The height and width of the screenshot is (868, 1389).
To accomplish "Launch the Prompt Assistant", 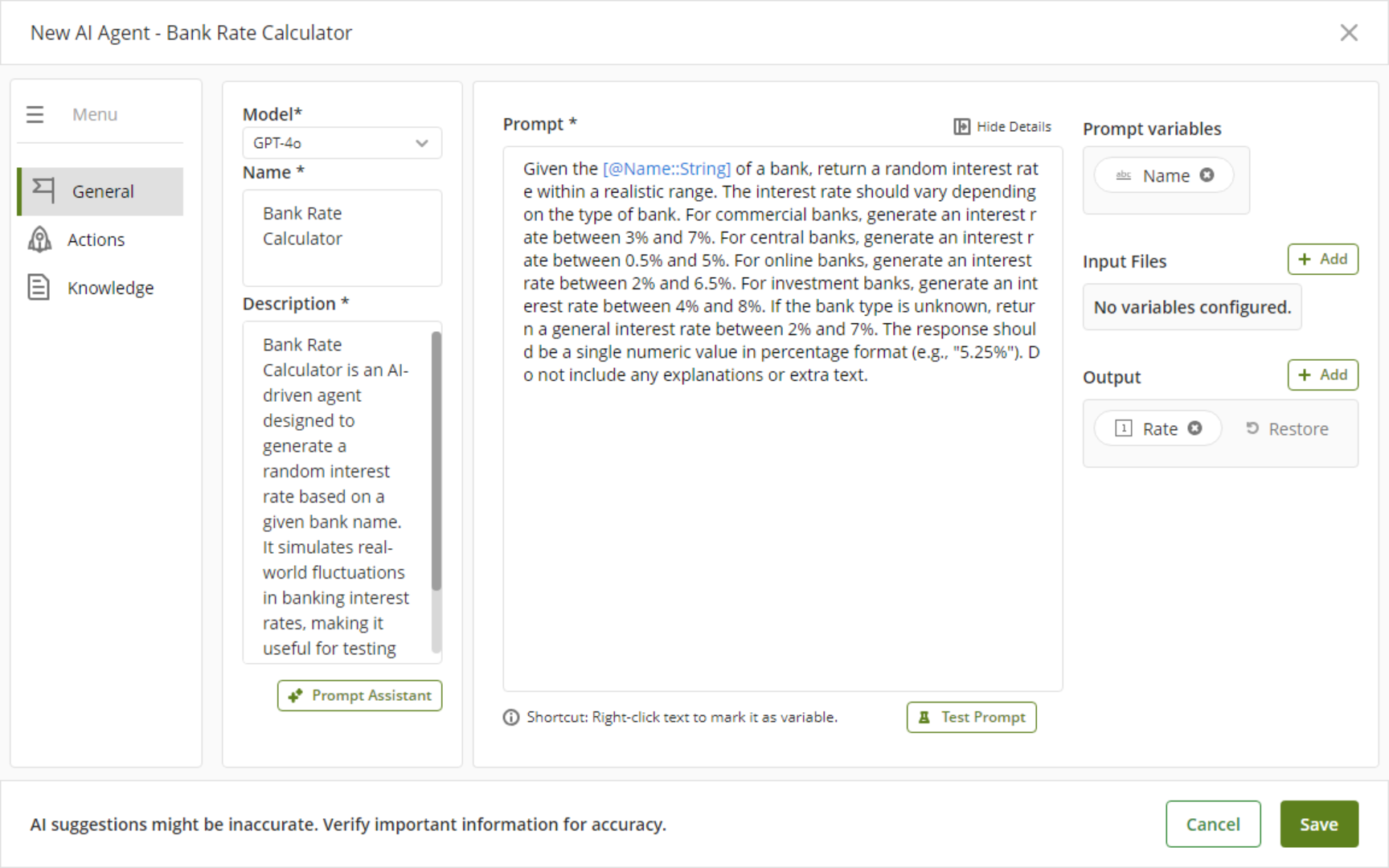I will tap(359, 696).
